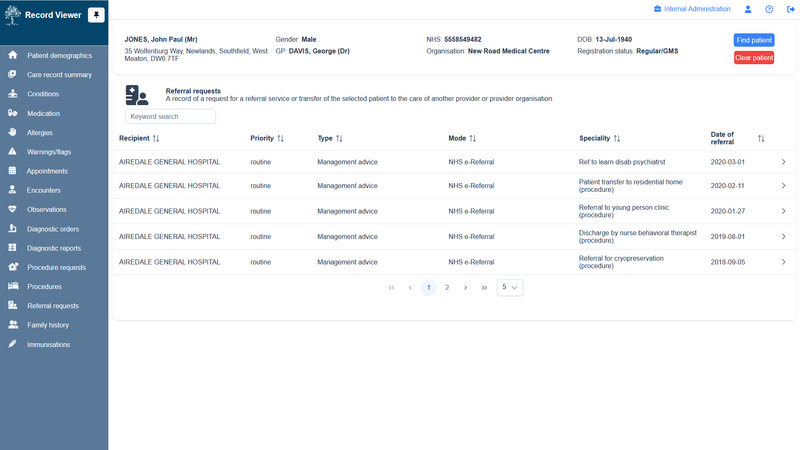Click the Find patient button
Image resolution: width=800 pixels, height=450 pixels.
(754, 40)
